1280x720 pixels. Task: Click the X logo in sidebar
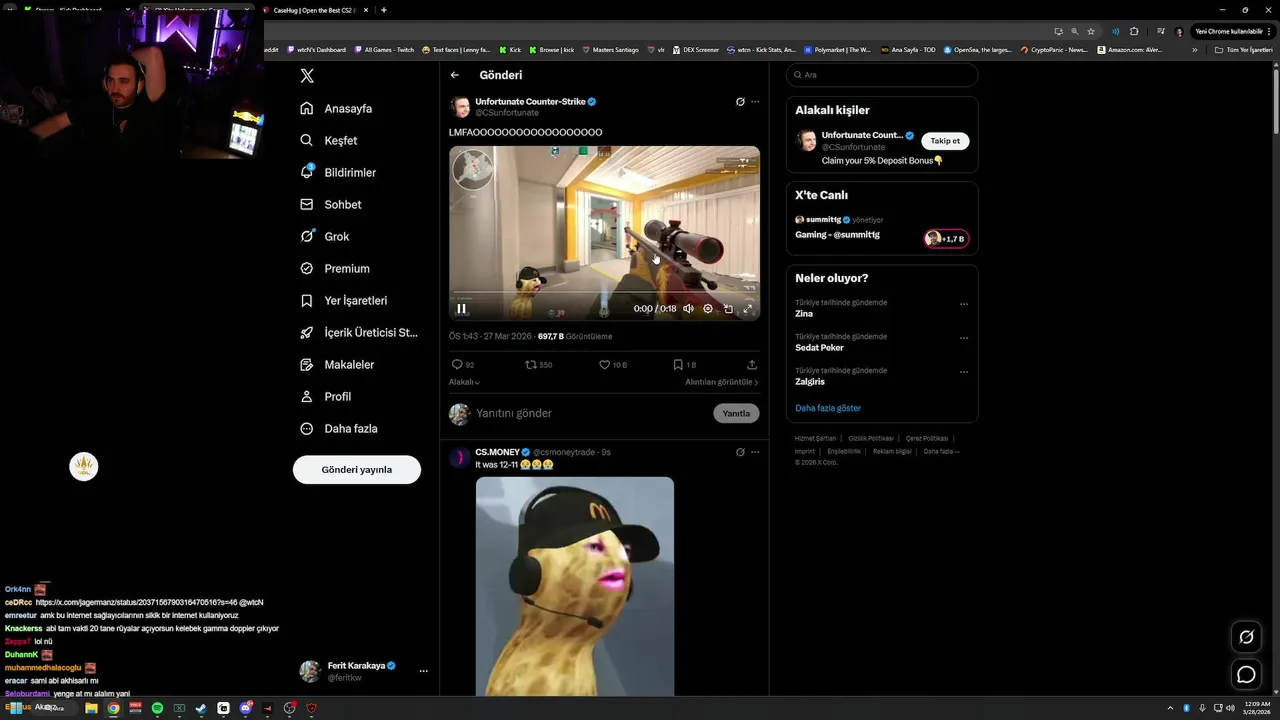(x=307, y=76)
